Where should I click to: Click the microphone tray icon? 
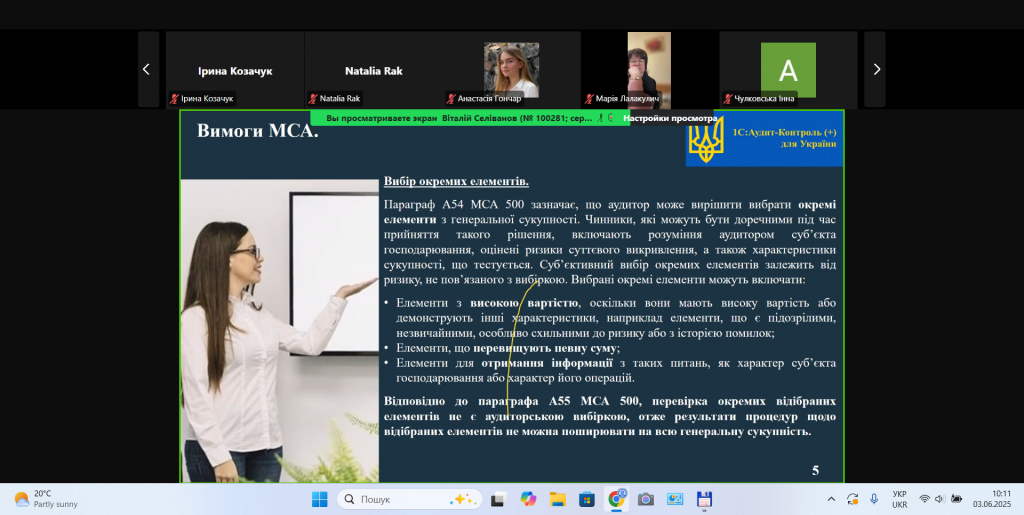coord(874,499)
